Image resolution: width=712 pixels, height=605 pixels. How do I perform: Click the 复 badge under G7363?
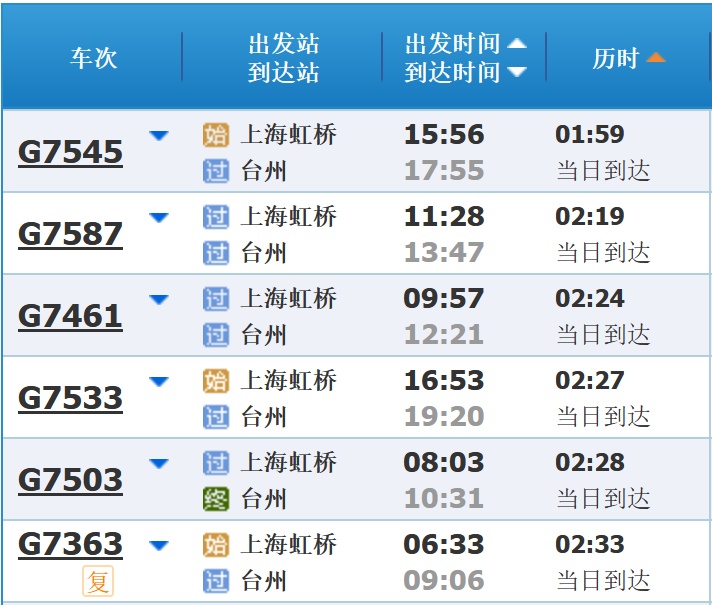(98, 581)
